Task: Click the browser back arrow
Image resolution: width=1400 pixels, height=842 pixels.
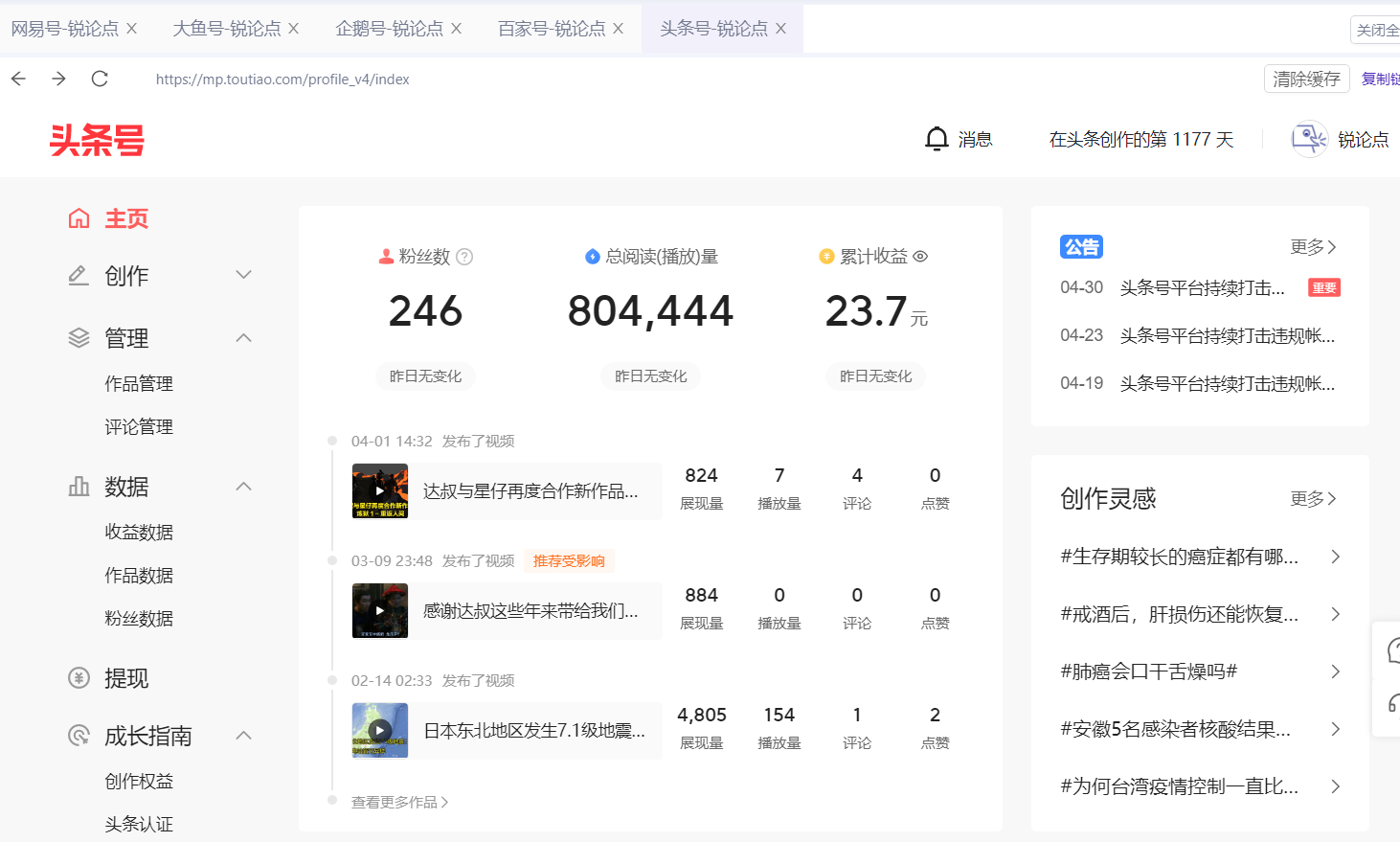Action: click(18, 79)
